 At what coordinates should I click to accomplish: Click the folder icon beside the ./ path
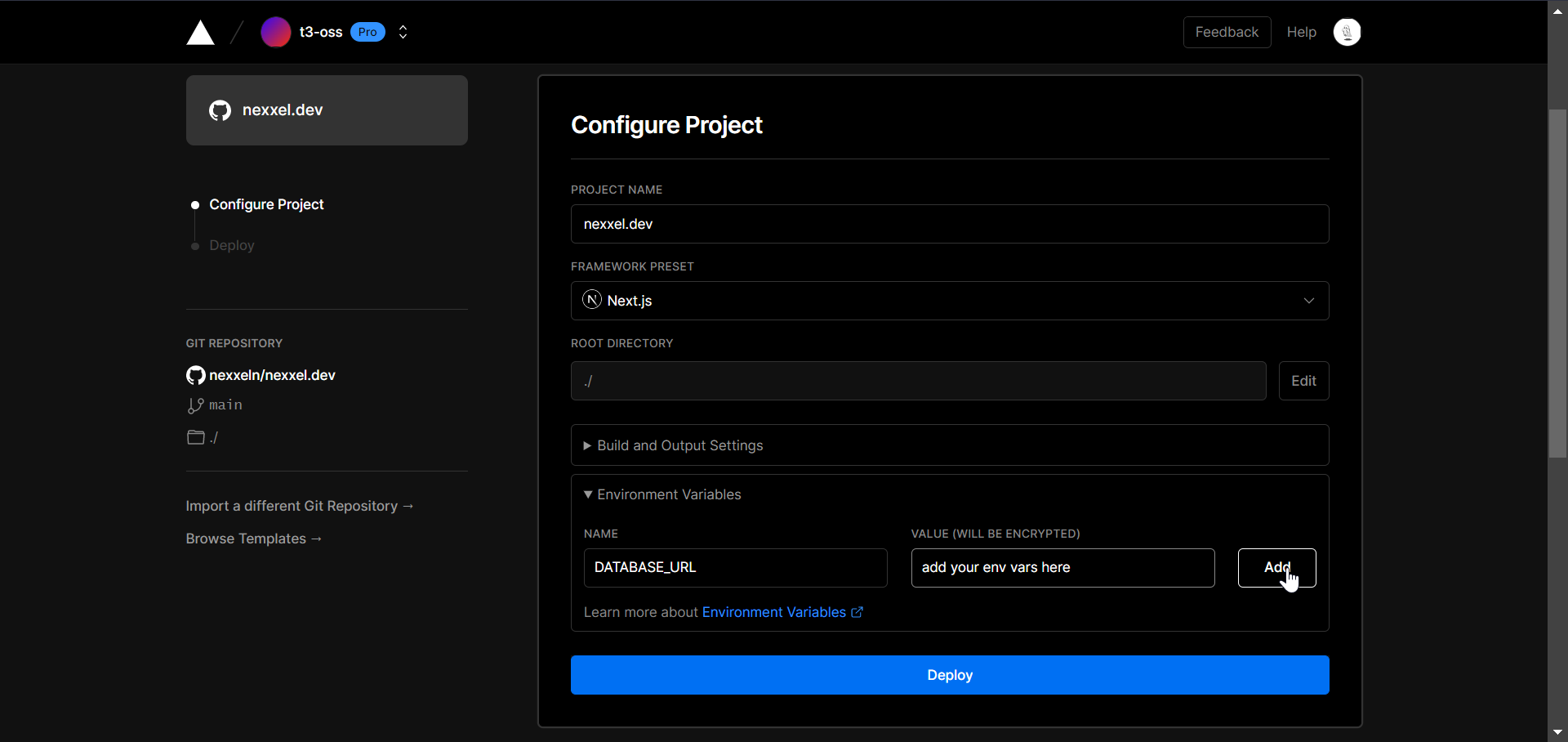click(194, 437)
